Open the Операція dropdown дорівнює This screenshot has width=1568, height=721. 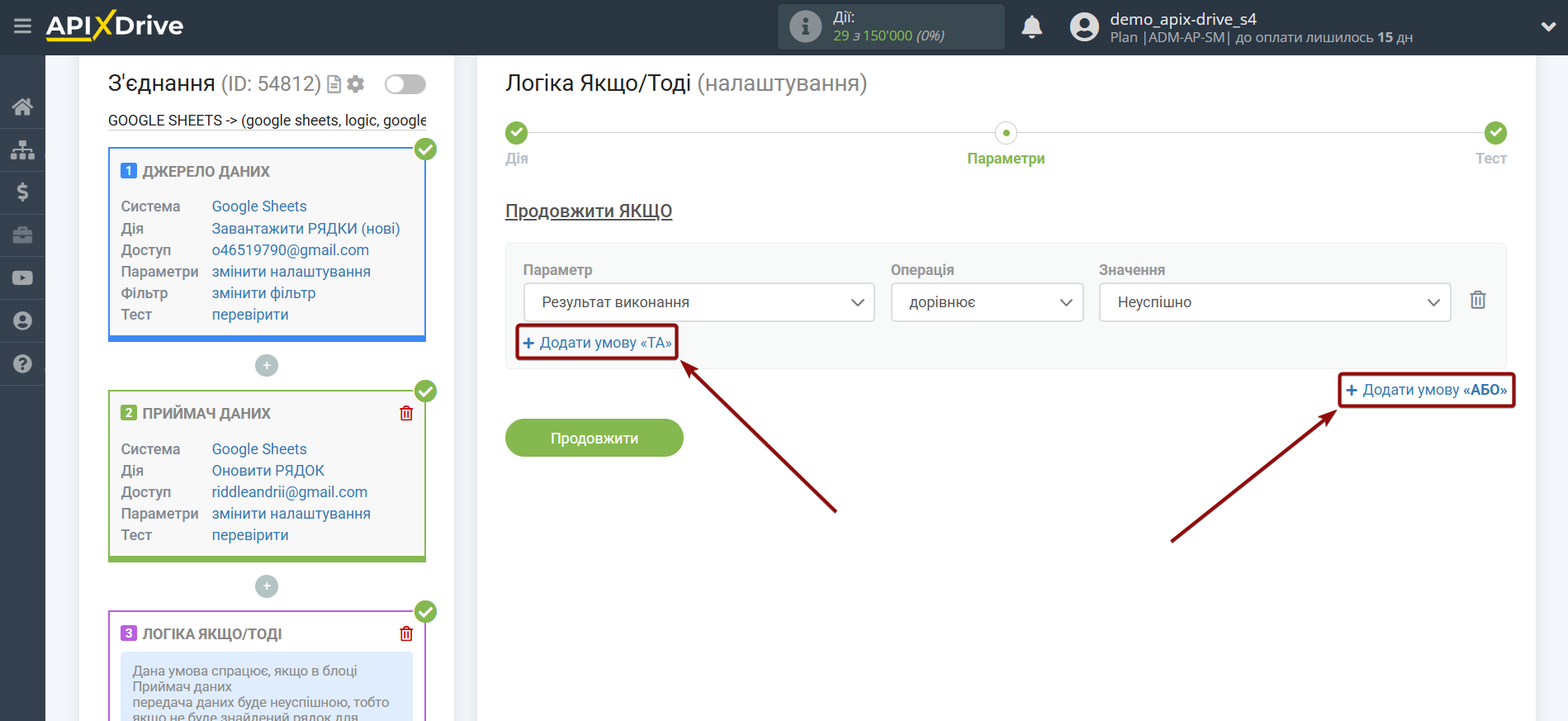(x=987, y=302)
